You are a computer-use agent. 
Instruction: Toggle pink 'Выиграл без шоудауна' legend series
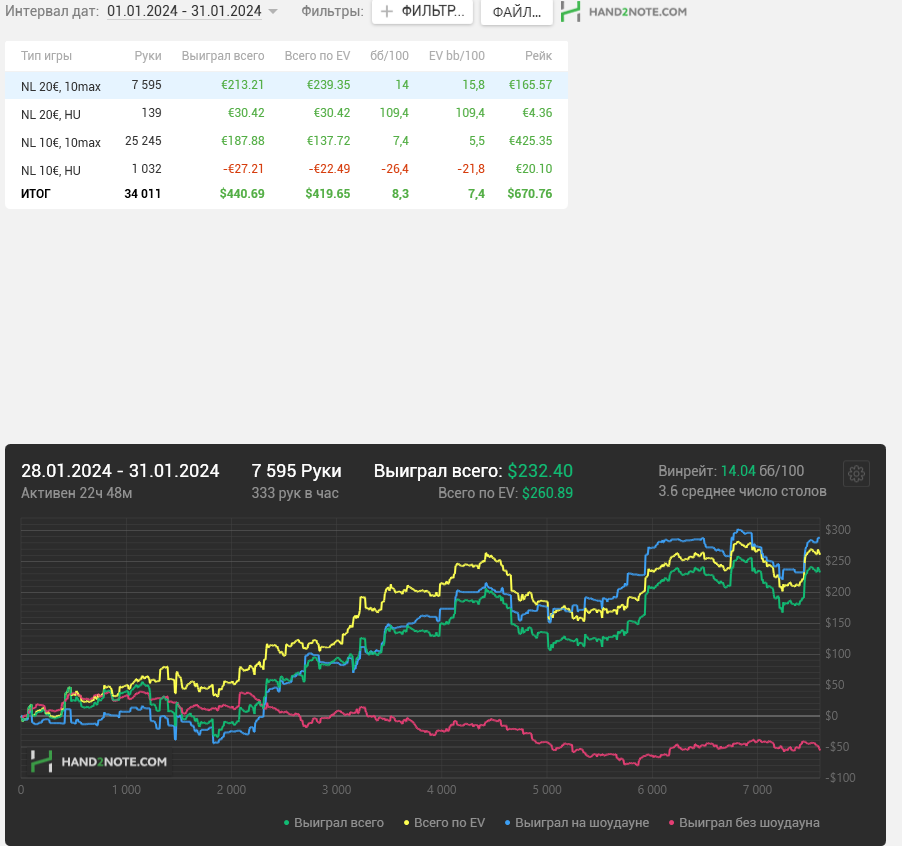point(744,822)
